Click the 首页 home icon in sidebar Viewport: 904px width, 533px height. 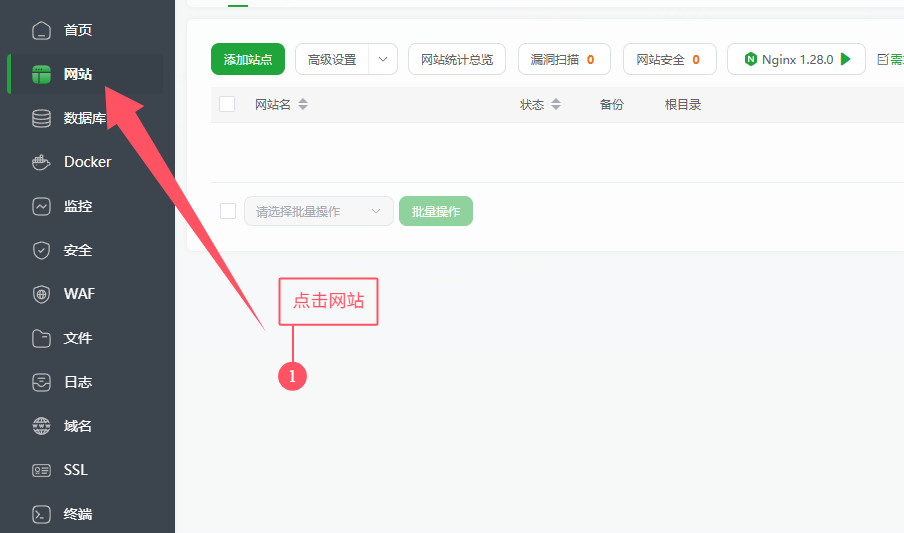(x=41, y=30)
